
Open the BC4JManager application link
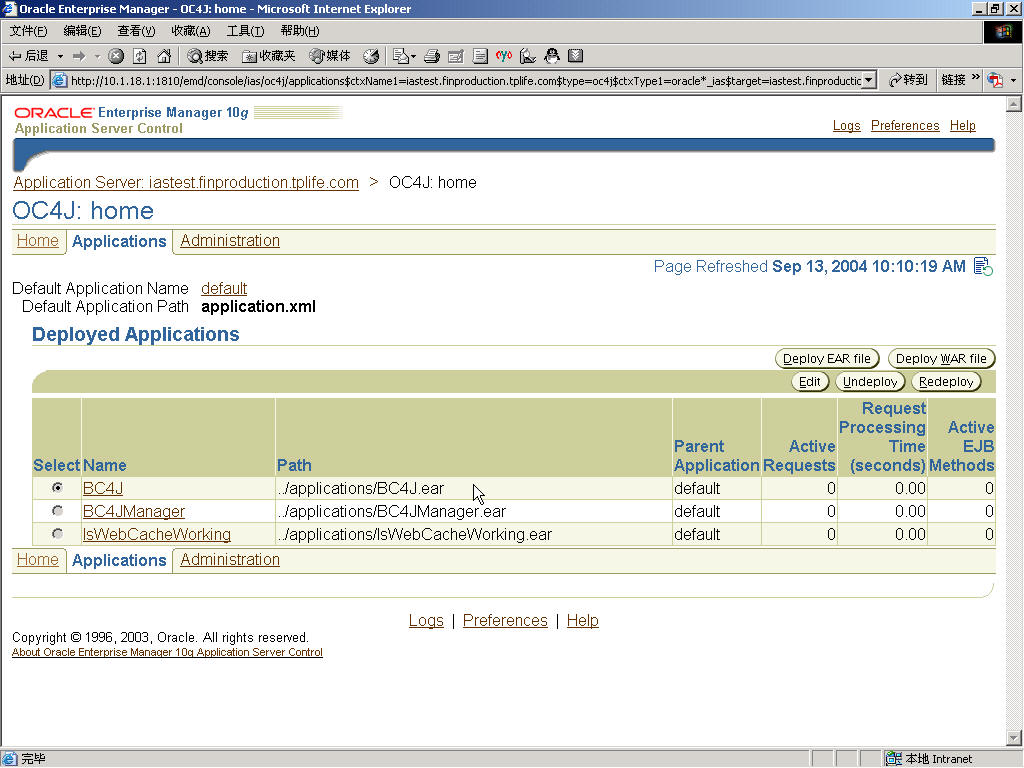pos(134,511)
